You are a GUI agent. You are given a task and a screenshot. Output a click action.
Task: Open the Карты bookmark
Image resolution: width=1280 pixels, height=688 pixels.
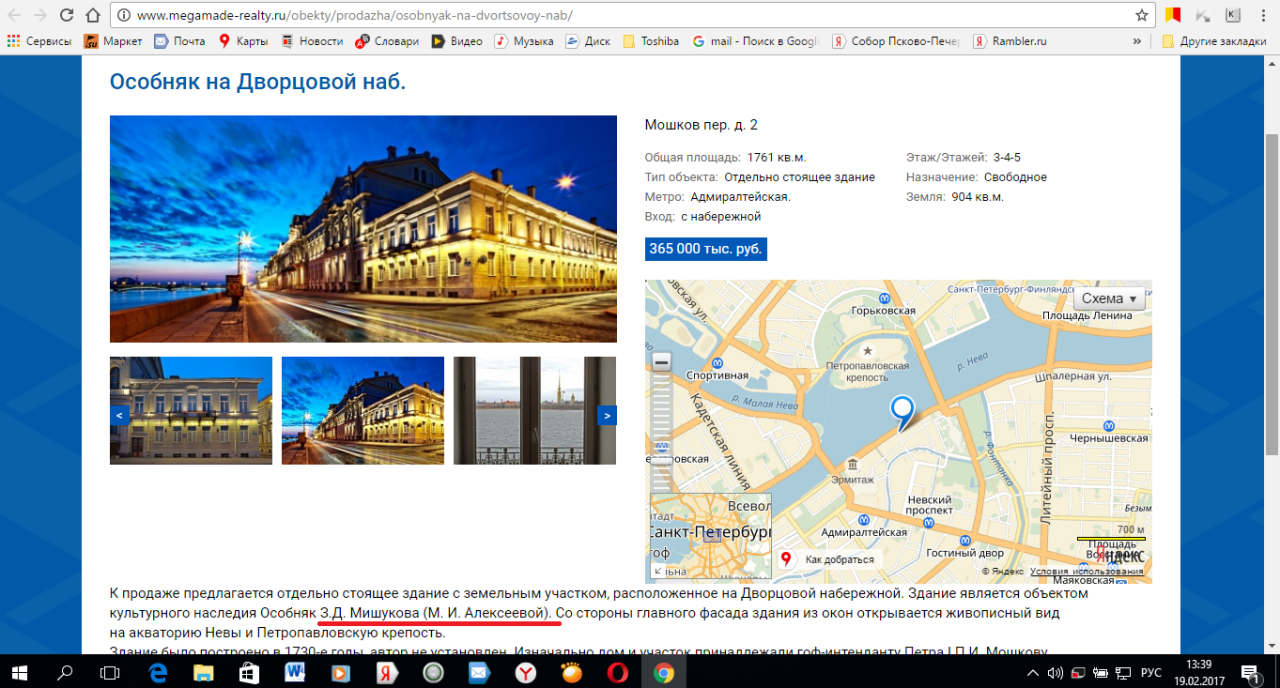tap(243, 41)
